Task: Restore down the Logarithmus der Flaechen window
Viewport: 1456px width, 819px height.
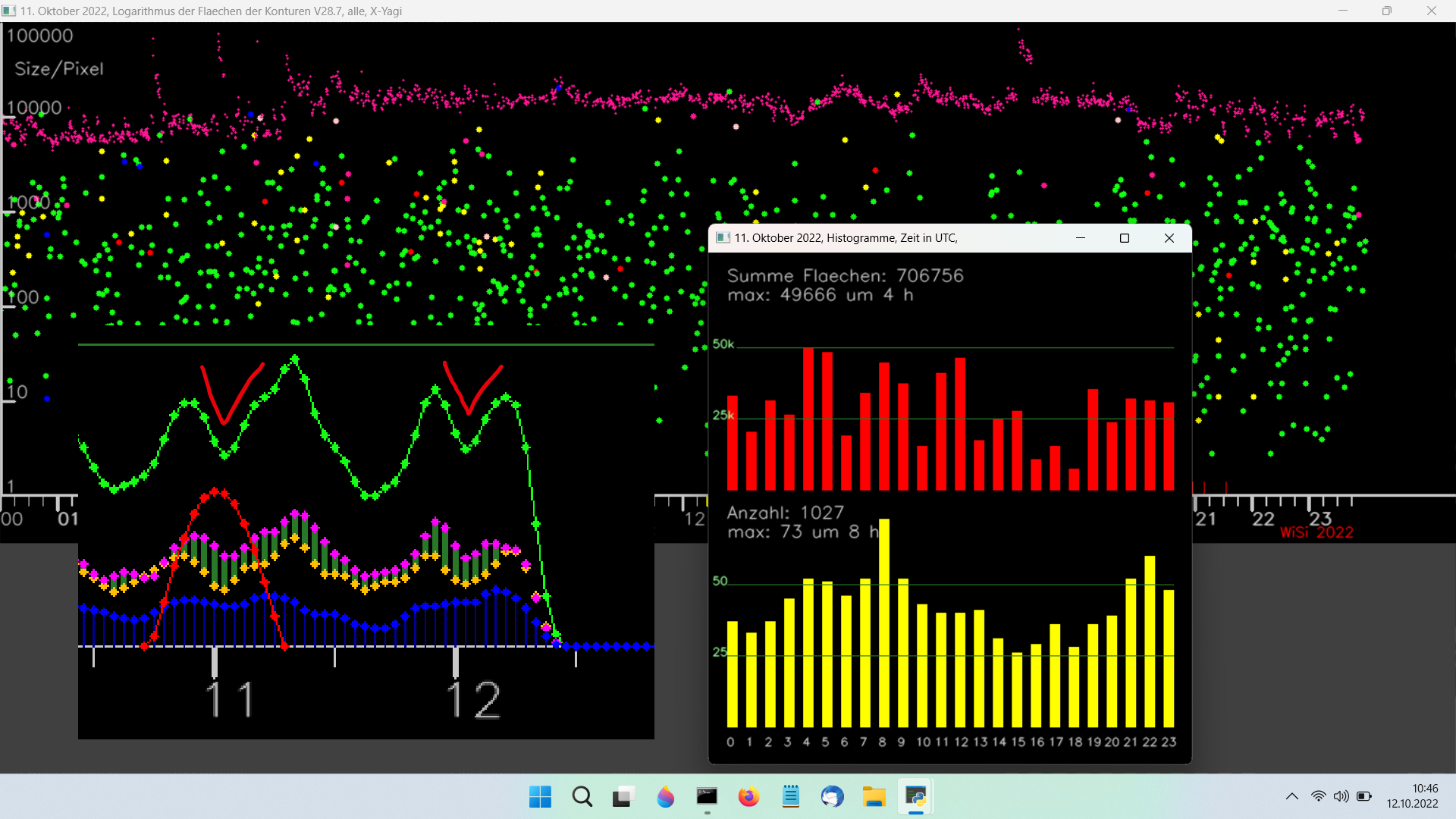Action: (1387, 11)
